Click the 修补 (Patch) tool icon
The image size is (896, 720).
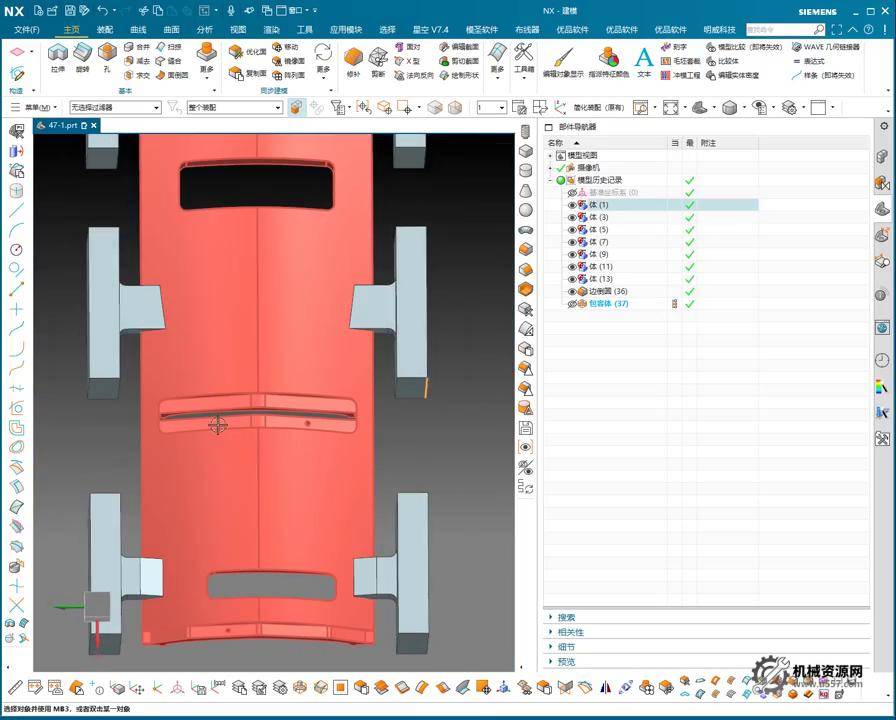[353, 55]
